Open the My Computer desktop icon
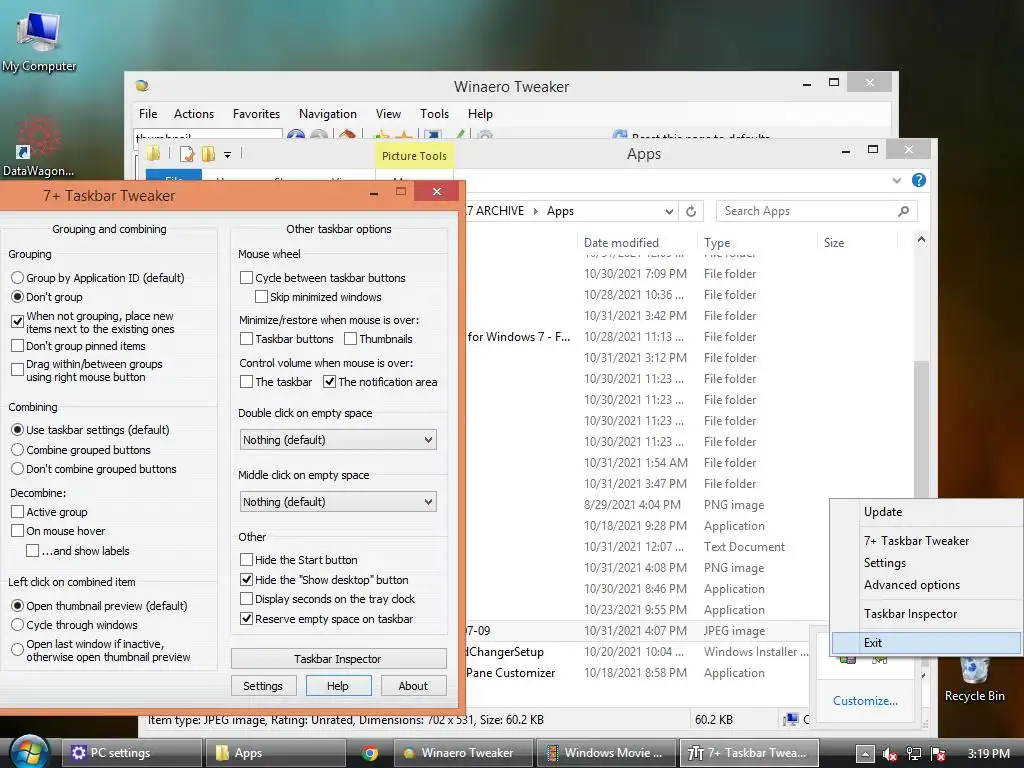The image size is (1024, 768). coord(39,40)
